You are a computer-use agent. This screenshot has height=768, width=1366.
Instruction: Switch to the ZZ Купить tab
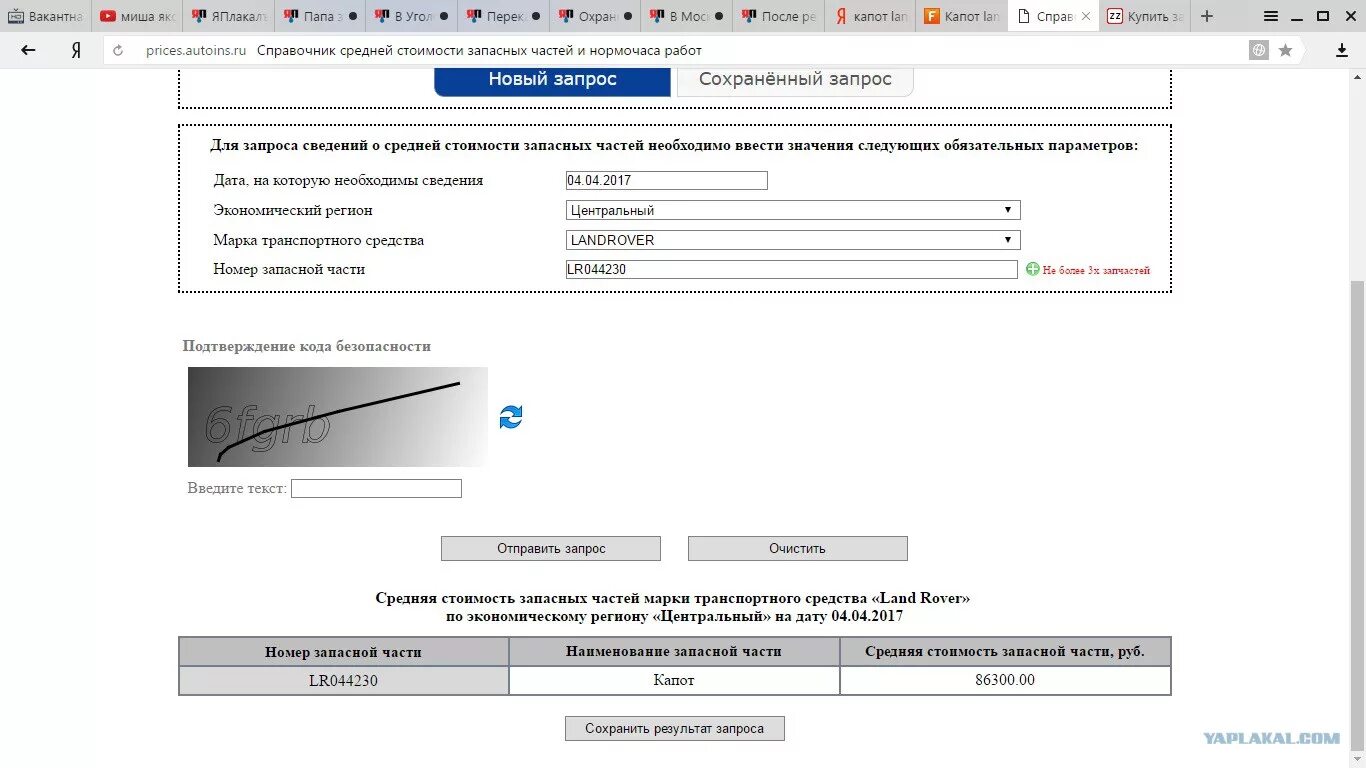[1145, 16]
